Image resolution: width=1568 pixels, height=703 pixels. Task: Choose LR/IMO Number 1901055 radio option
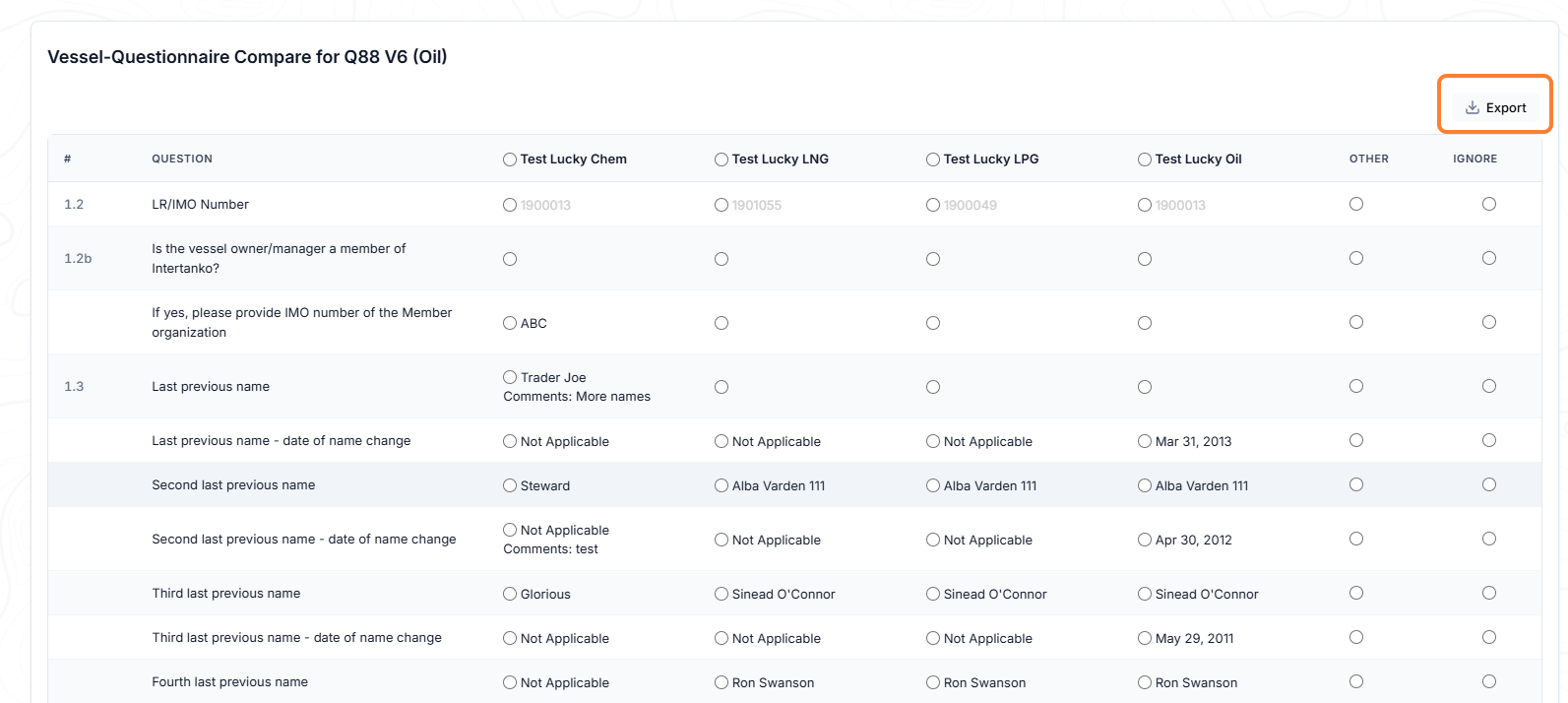pos(721,205)
